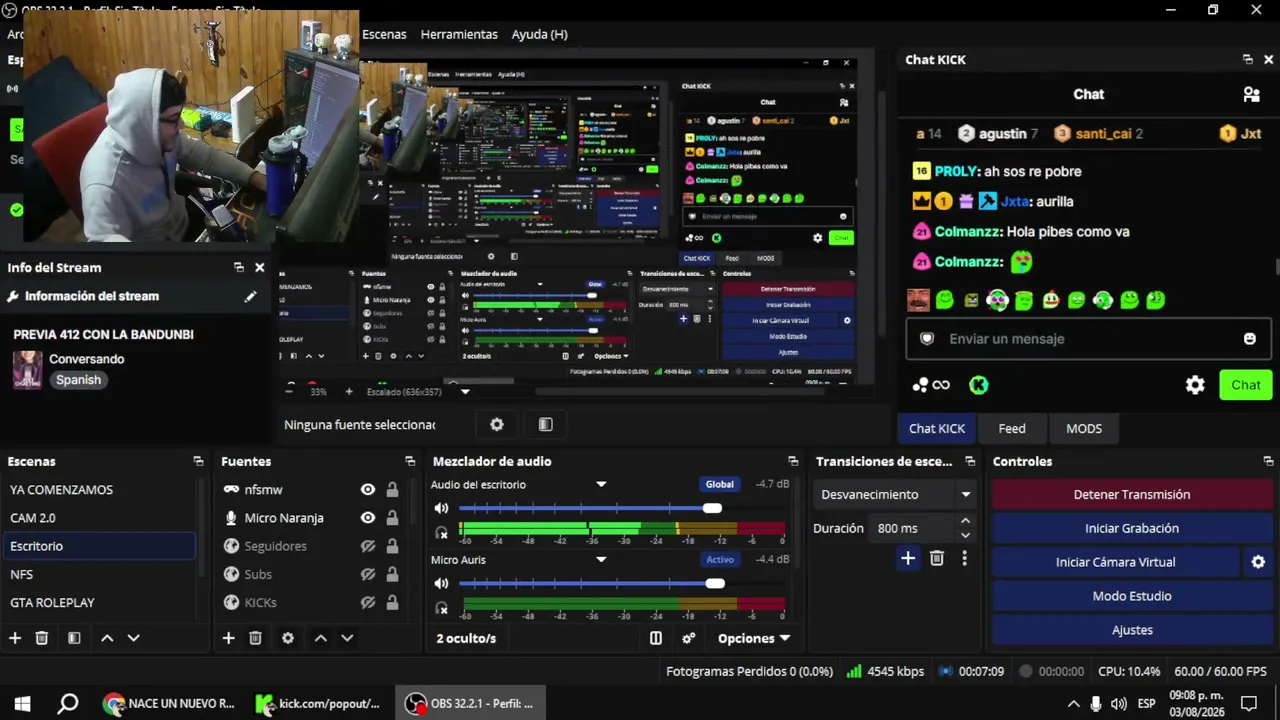Pop out the Controles dock
The width and height of the screenshot is (1280, 720).
tap(1269, 461)
